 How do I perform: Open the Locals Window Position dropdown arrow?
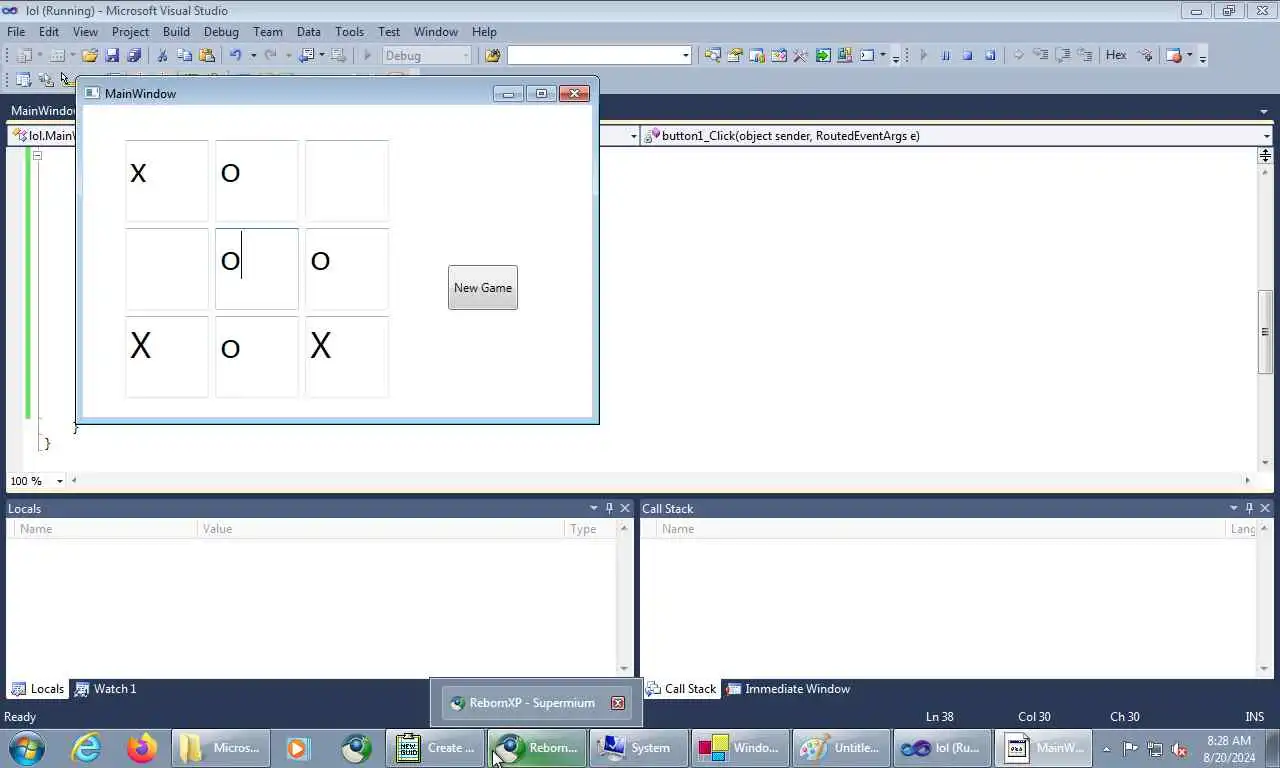coord(593,508)
